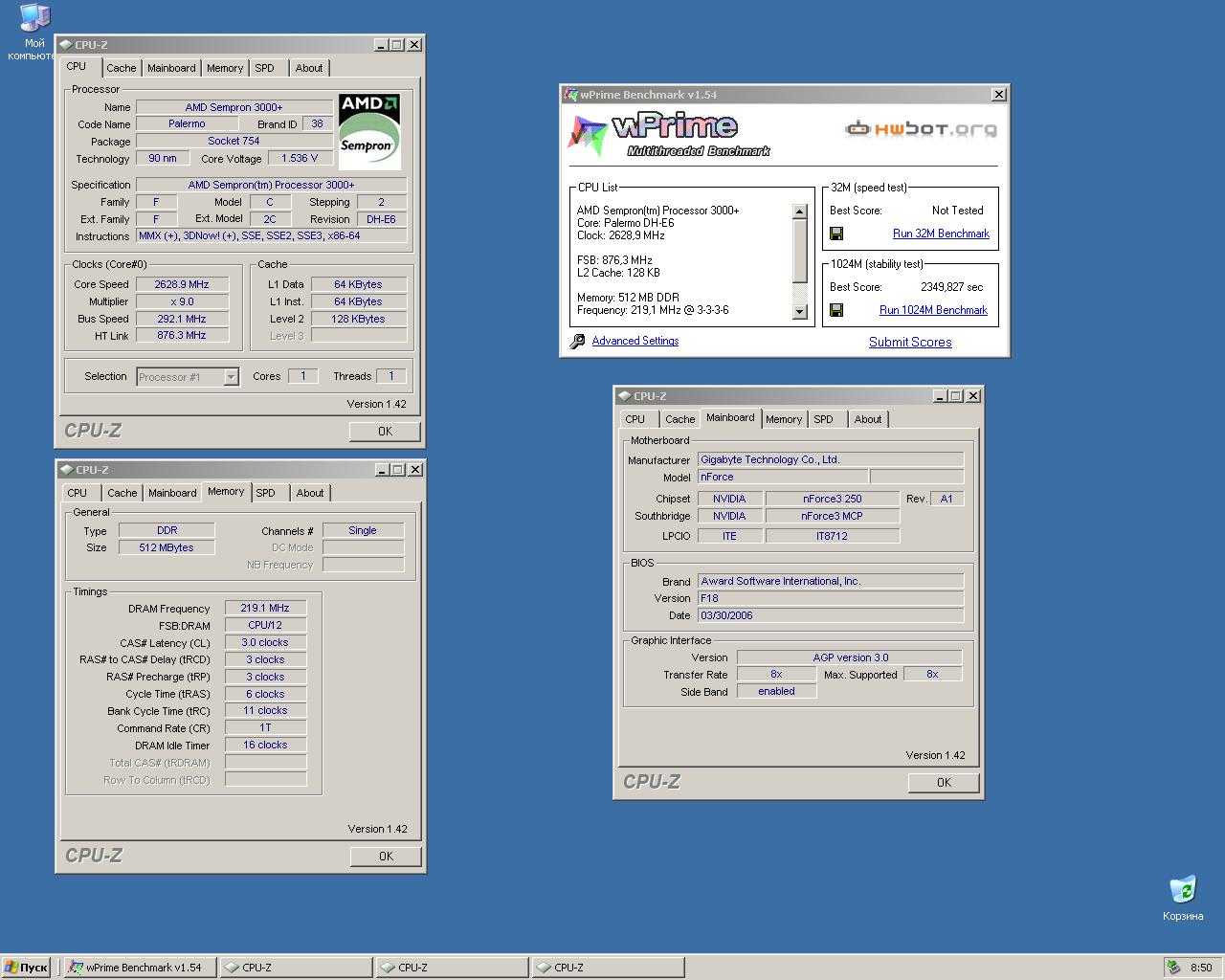
Task: Click chipset field nForce3 250
Action: pos(833,499)
